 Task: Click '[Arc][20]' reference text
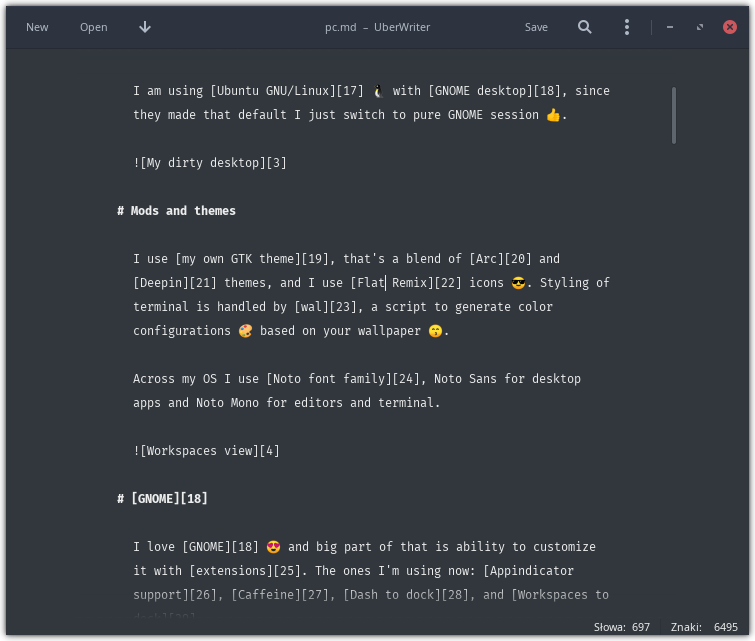pyautogui.click(x=501, y=259)
